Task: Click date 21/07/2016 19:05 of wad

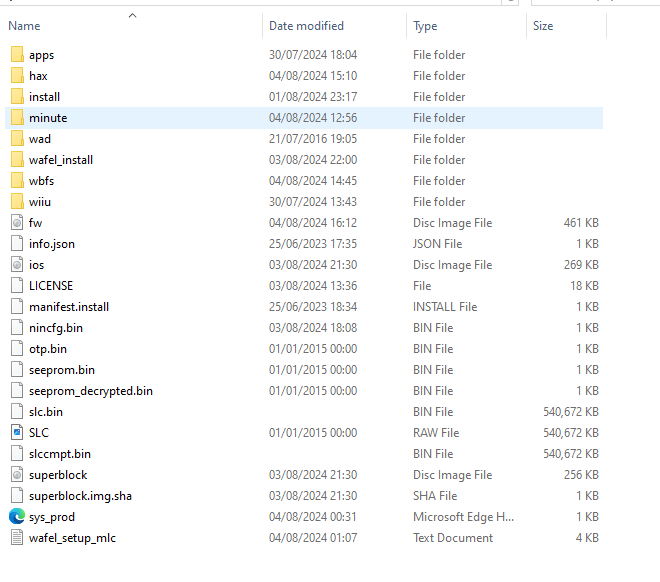Action: [x=313, y=139]
